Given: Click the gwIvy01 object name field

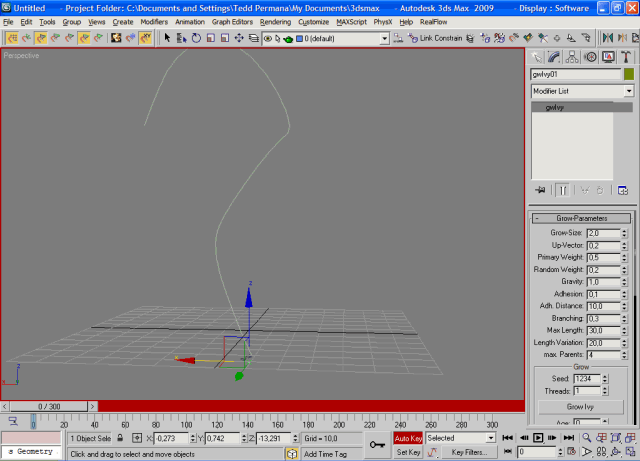Looking at the screenshot, I should click(575, 74).
